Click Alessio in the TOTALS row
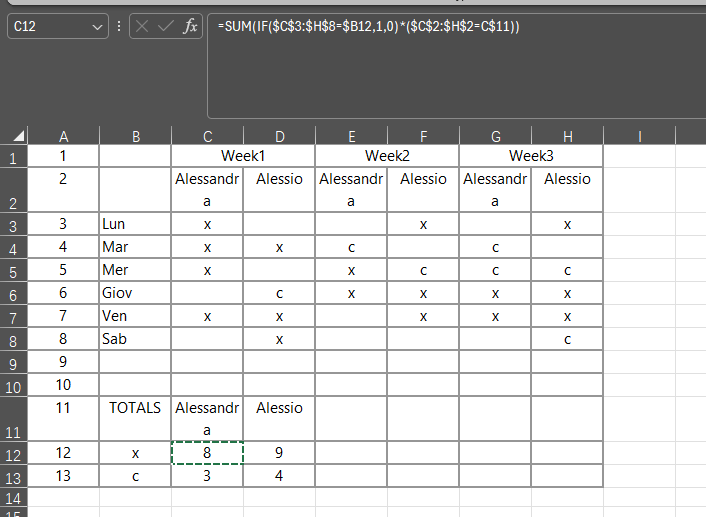The height and width of the screenshot is (517, 706). click(x=279, y=418)
